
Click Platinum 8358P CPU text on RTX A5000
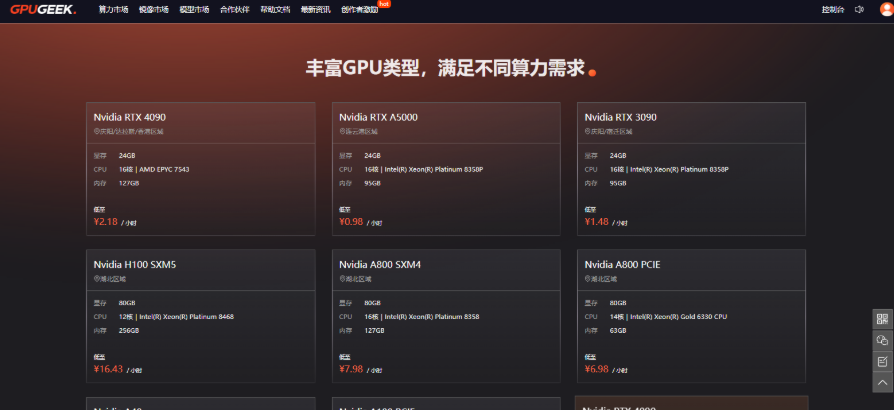424,169
